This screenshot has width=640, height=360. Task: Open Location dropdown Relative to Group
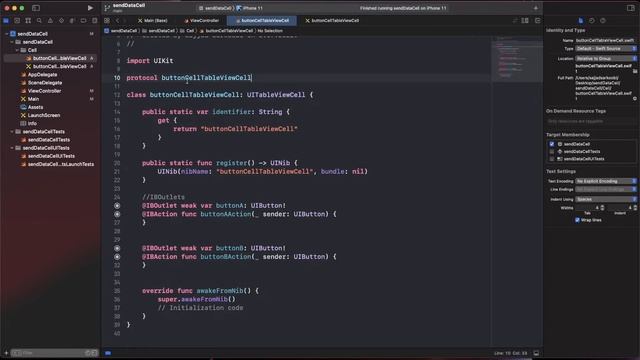(x=606, y=59)
